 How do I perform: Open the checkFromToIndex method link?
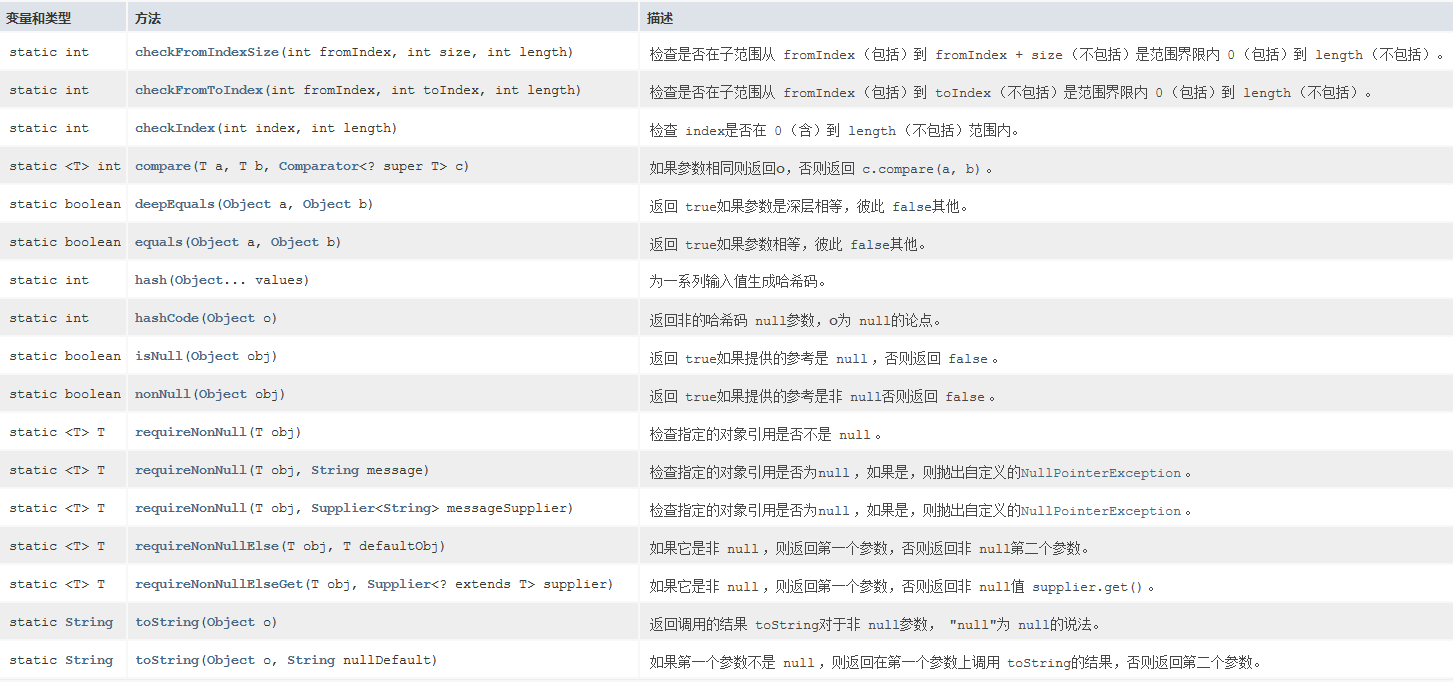click(197, 90)
